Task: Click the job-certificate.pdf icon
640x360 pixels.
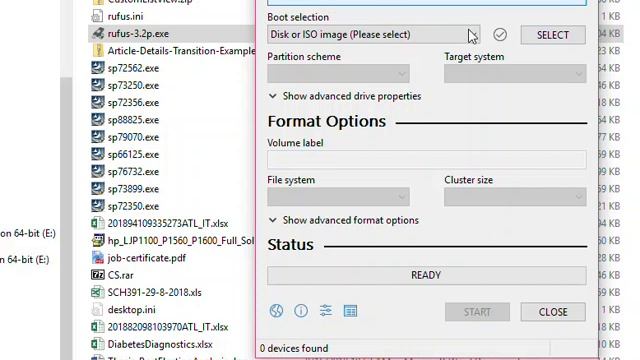Action: (98, 258)
